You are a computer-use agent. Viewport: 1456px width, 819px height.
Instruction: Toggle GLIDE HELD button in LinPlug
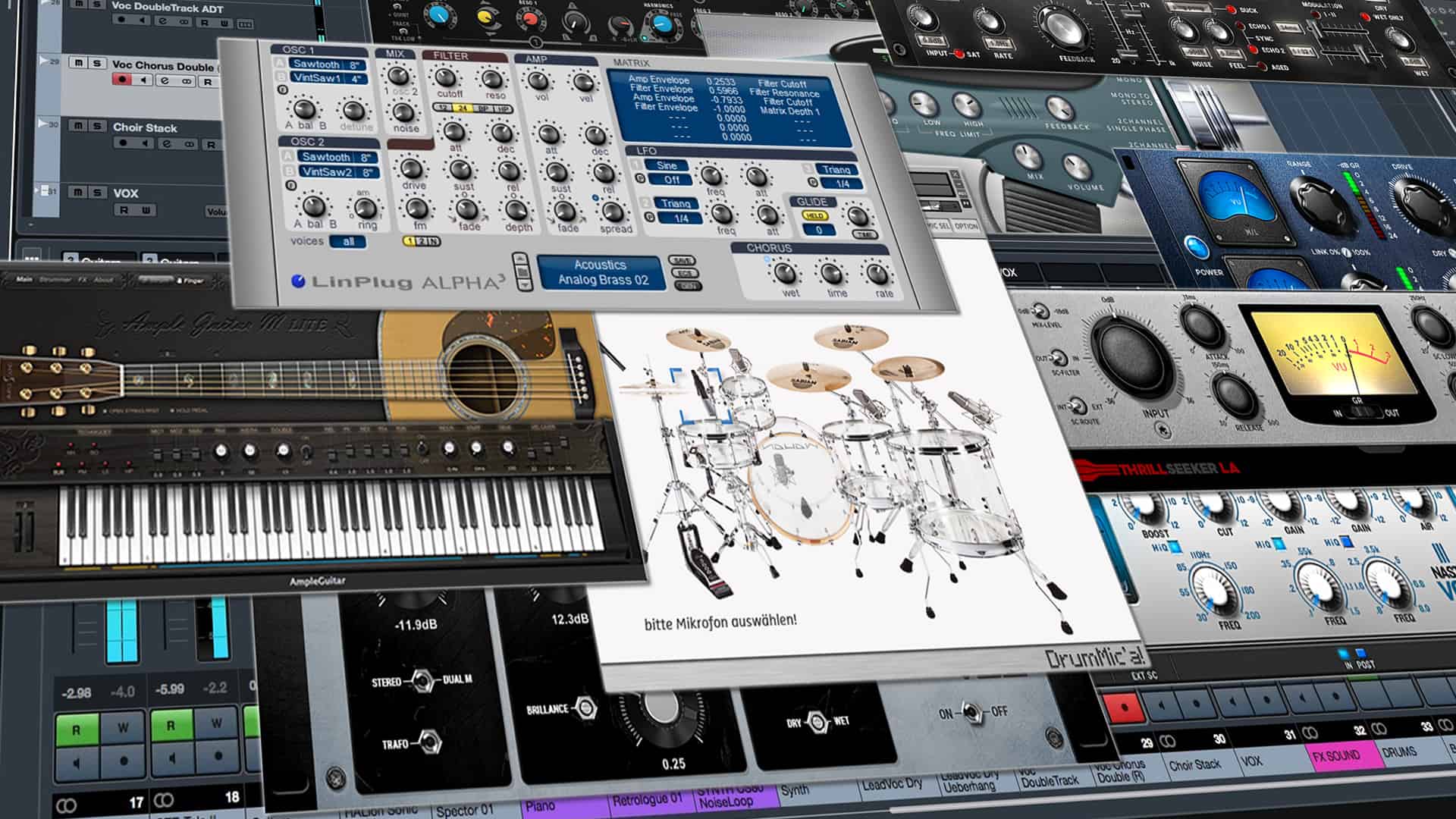point(814,216)
